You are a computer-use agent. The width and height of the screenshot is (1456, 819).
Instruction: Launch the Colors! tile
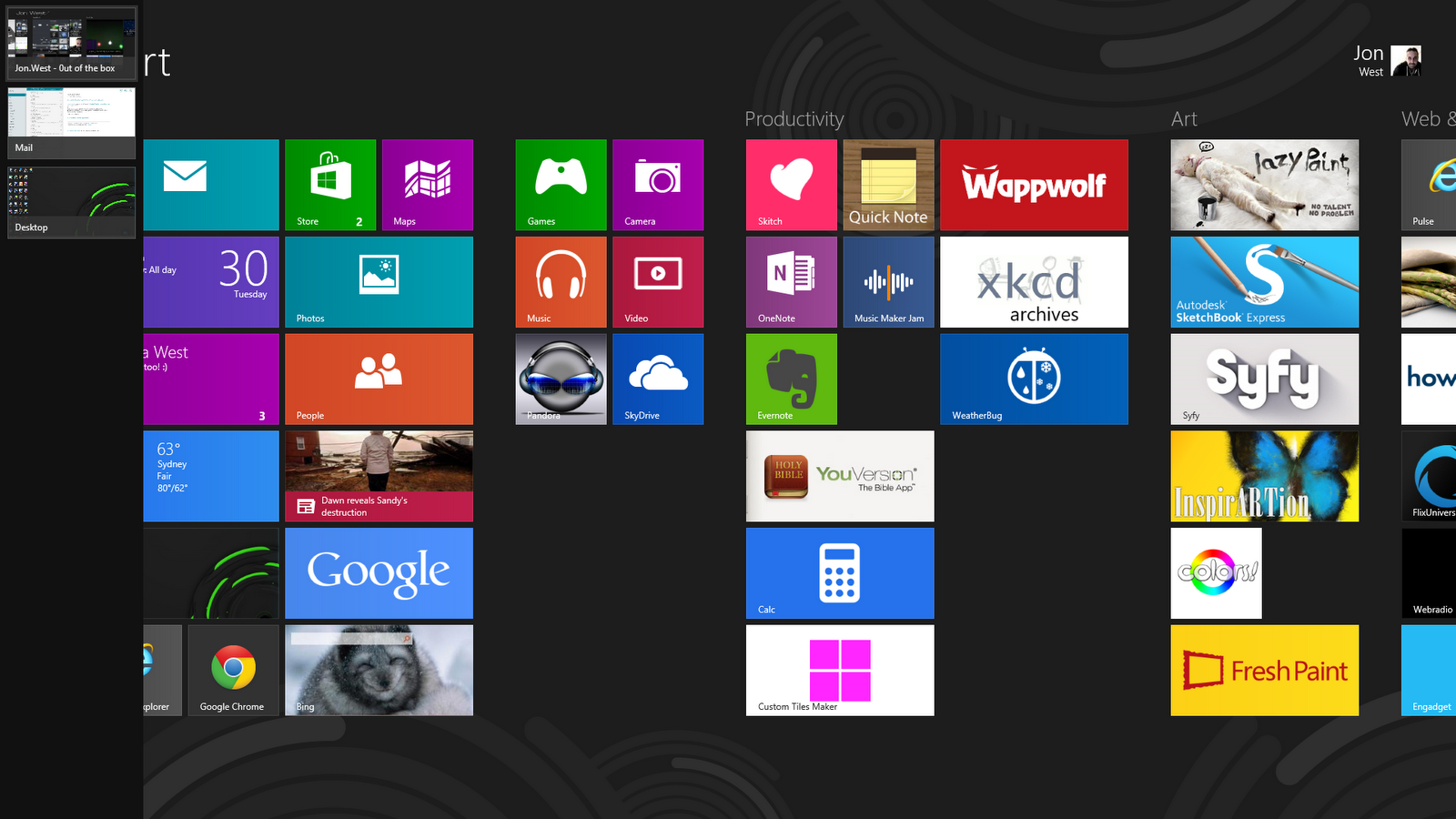(x=1216, y=573)
